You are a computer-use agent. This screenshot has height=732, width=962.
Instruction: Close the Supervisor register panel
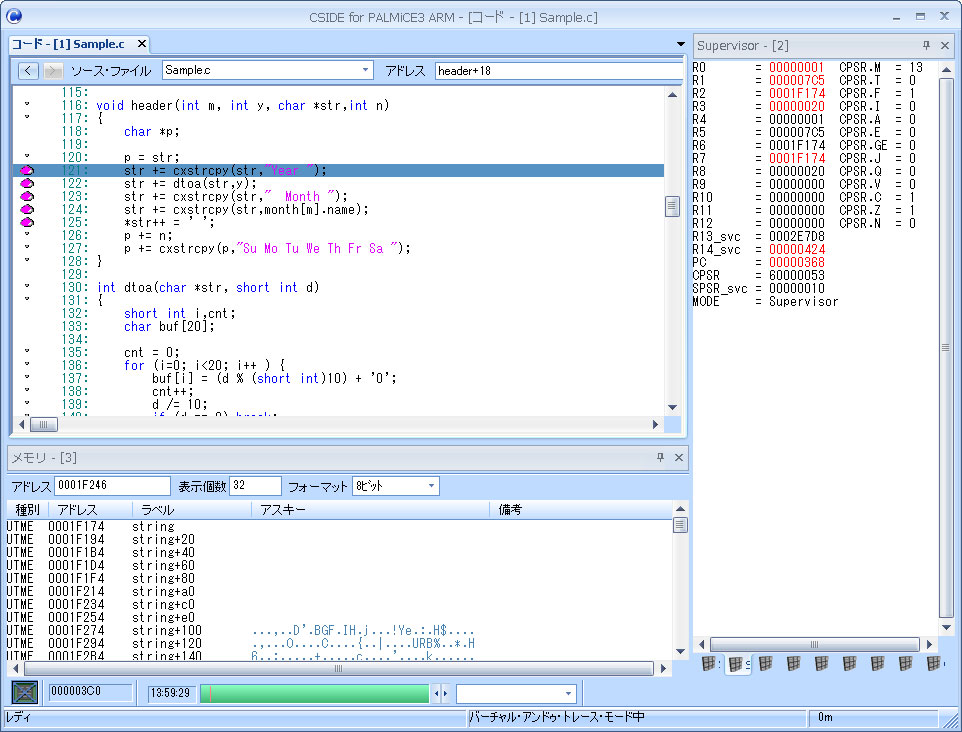click(x=945, y=45)
